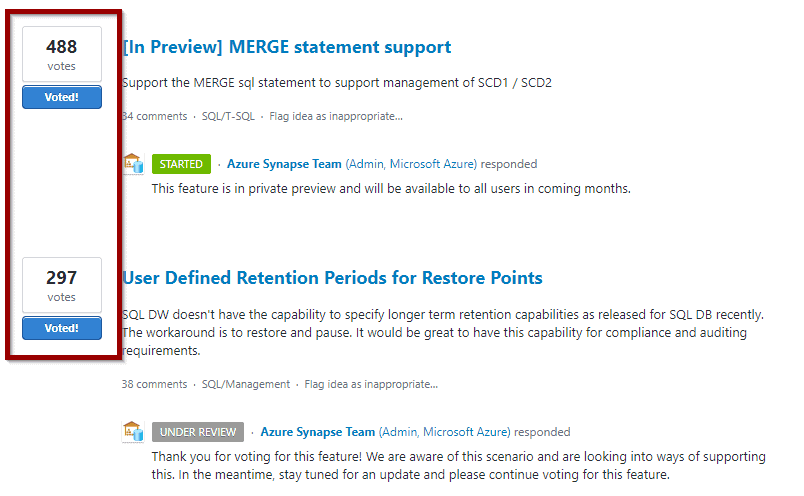Click the 488 votes counter box
The image size is (804, 496).
(62, 54)
